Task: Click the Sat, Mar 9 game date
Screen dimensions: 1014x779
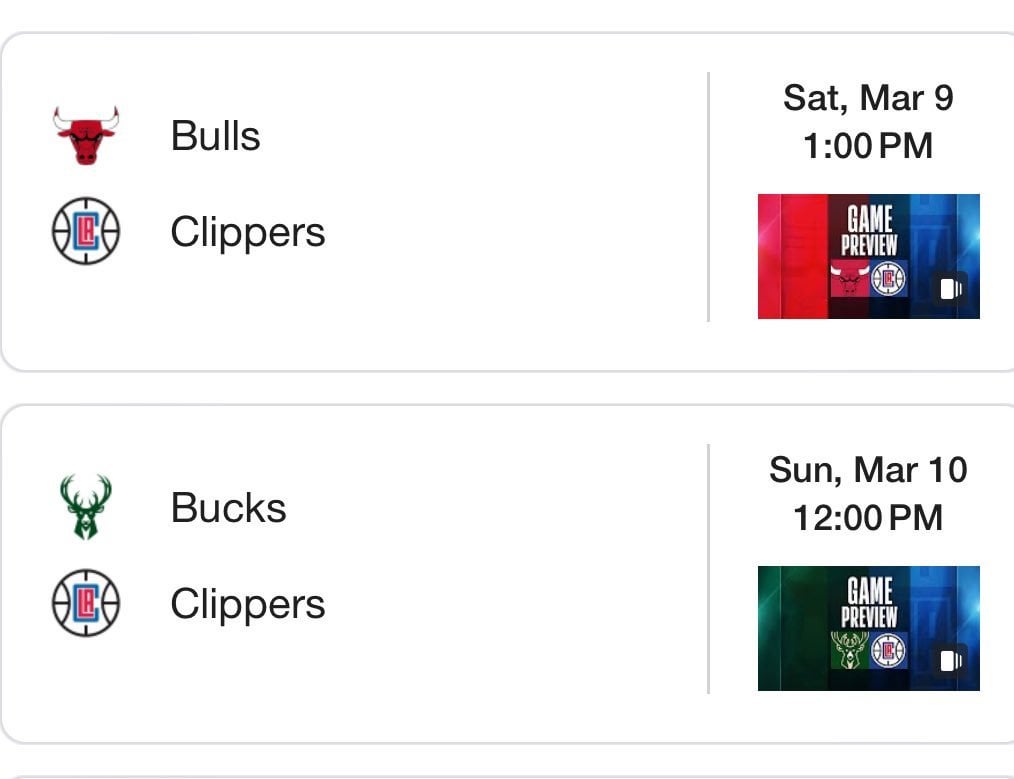Action: (x=868, y=98)
